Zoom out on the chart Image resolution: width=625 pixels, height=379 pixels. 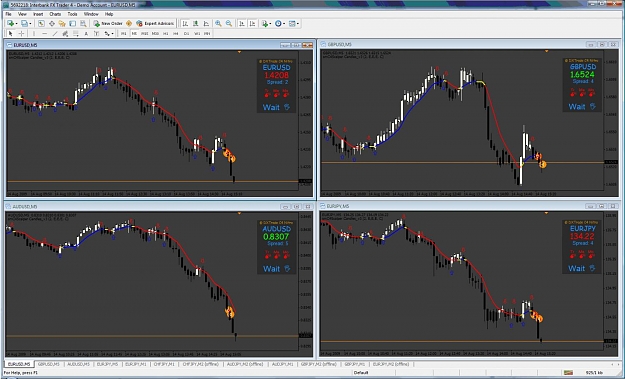pyautogui.click(x=229, y=24)
